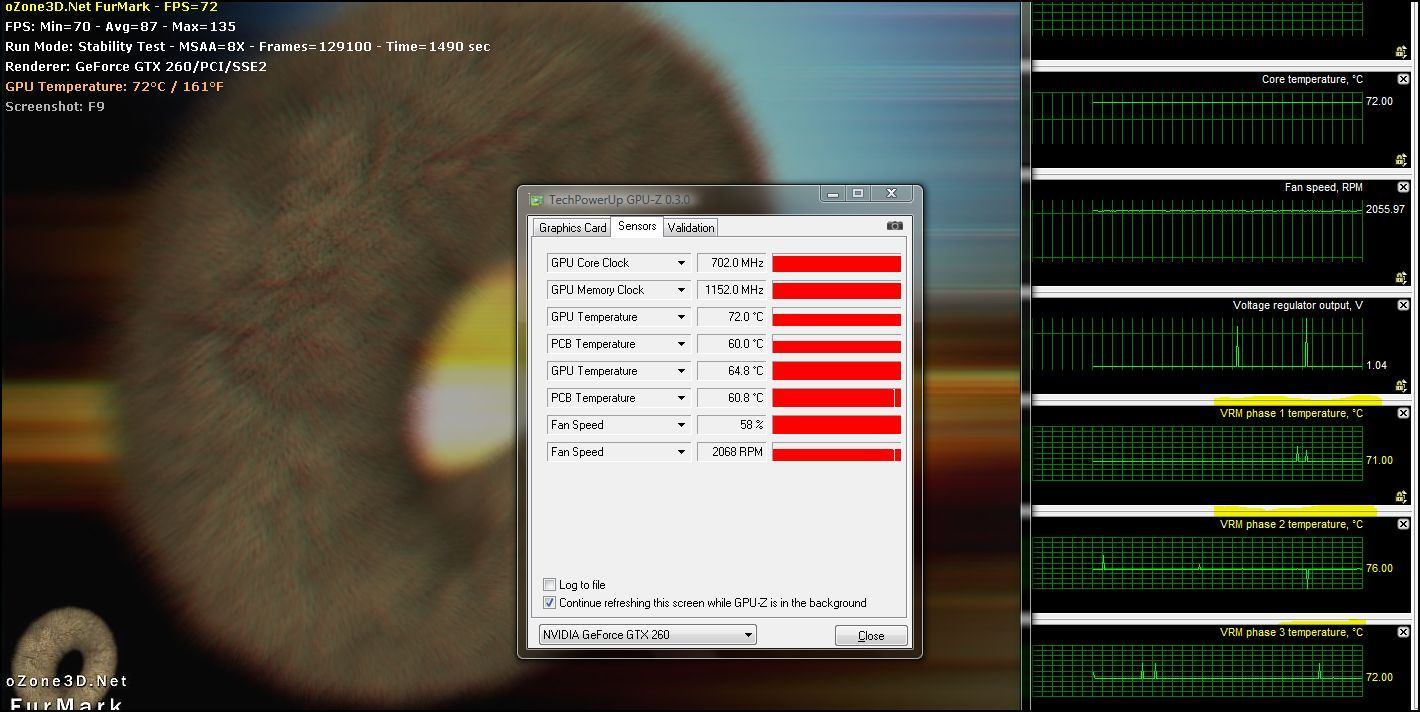
Task: Select the Sensors tab
Action: tap(637, 226)
